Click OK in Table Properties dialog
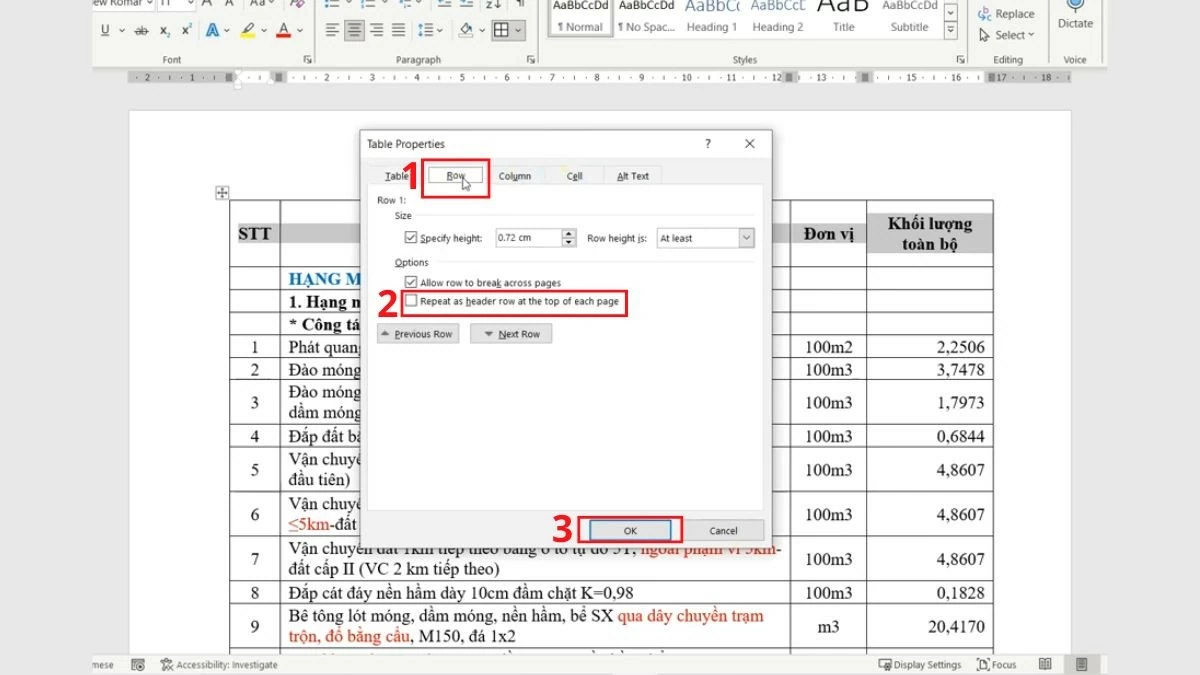The image size is (1200, 675). tap(630, 531)
